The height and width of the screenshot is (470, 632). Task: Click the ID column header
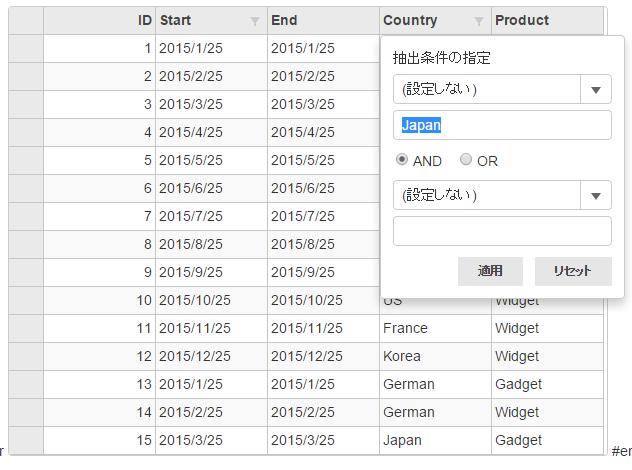[99, 21]
